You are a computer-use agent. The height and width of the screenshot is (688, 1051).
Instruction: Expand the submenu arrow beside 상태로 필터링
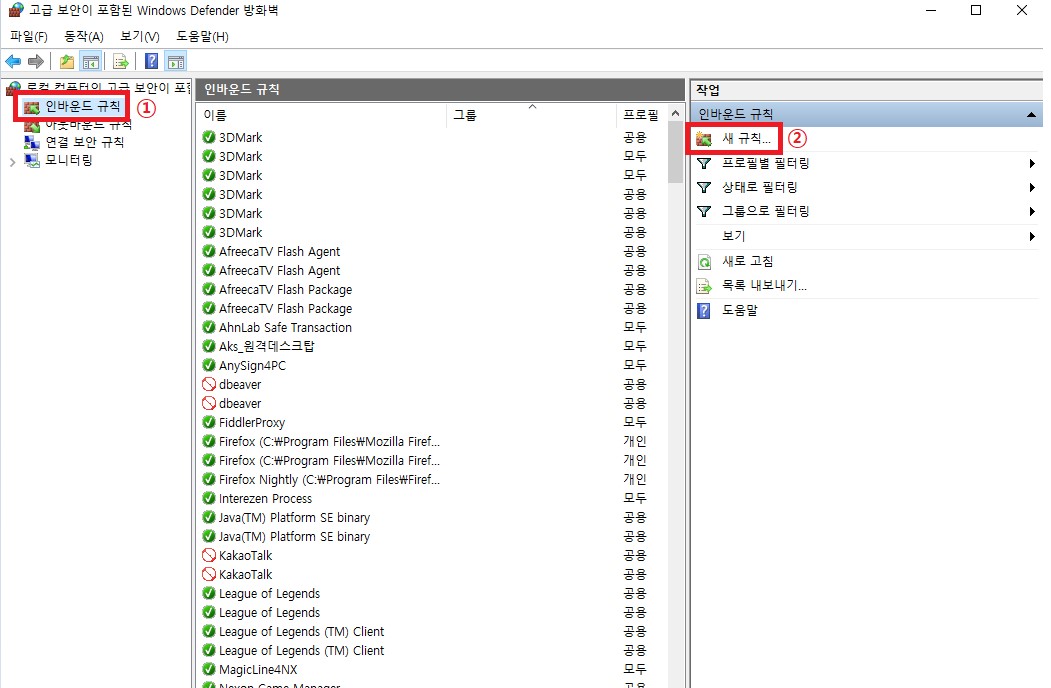1032,188
